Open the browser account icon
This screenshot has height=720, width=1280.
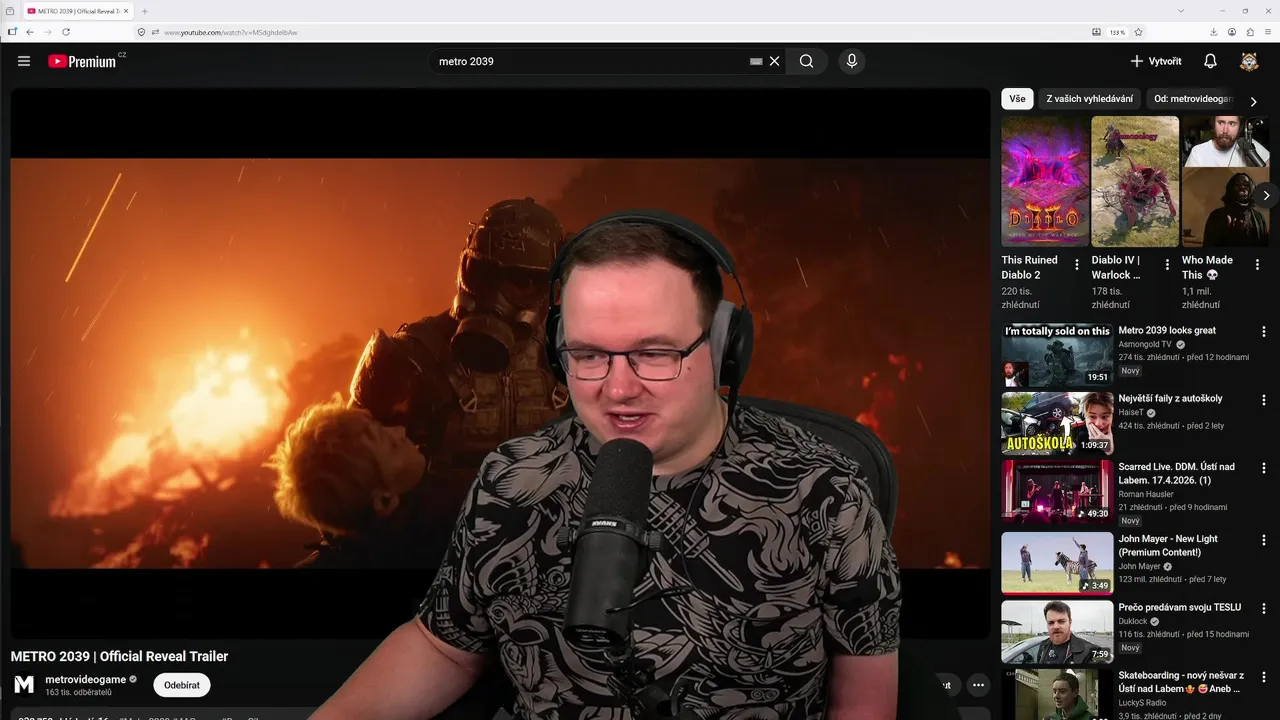[1232, 32]
